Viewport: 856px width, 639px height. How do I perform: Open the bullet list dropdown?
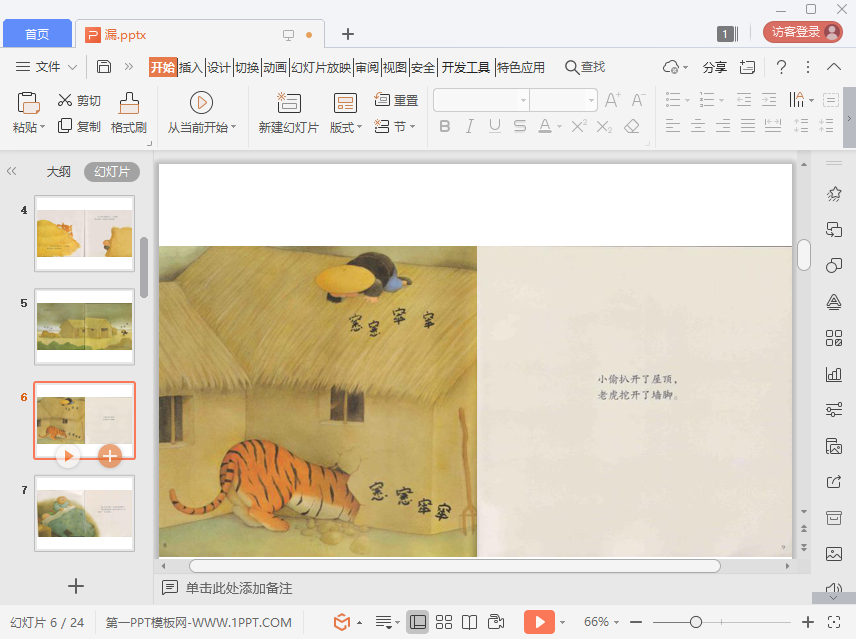(687, 100)
